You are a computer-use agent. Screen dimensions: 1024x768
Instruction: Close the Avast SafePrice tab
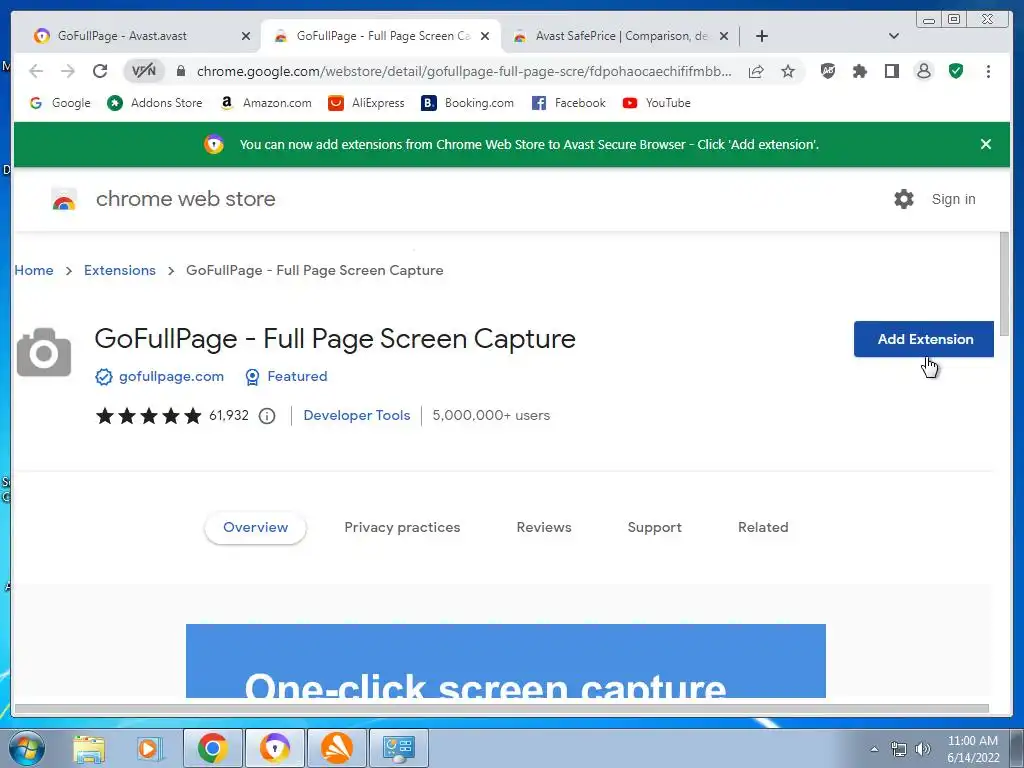(724, 36)
